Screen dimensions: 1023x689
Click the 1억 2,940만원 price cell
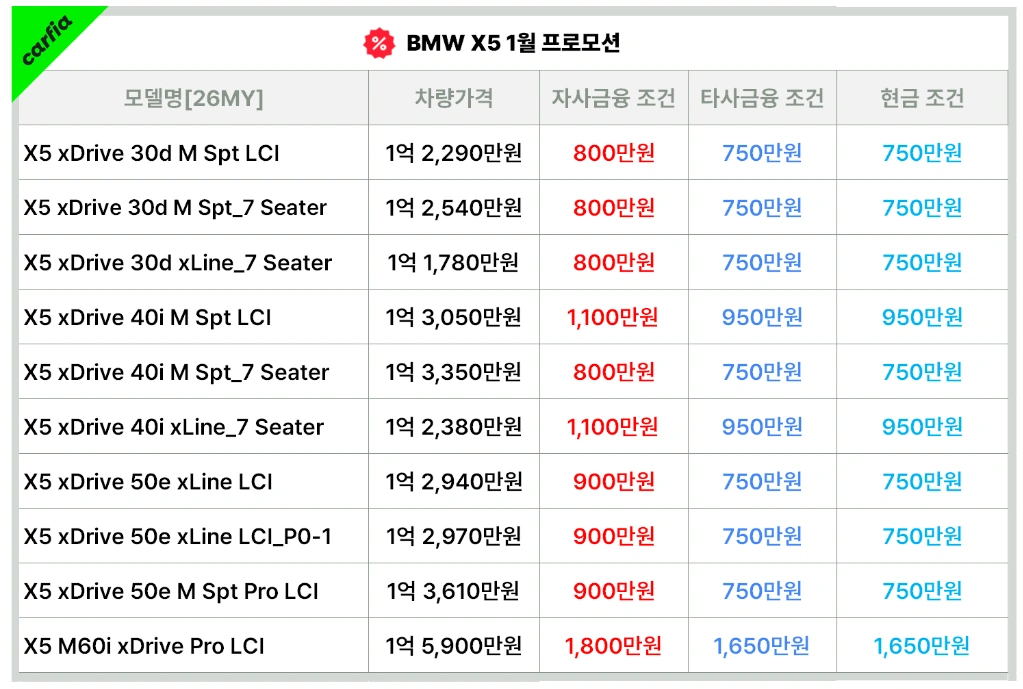pos(453,482)
